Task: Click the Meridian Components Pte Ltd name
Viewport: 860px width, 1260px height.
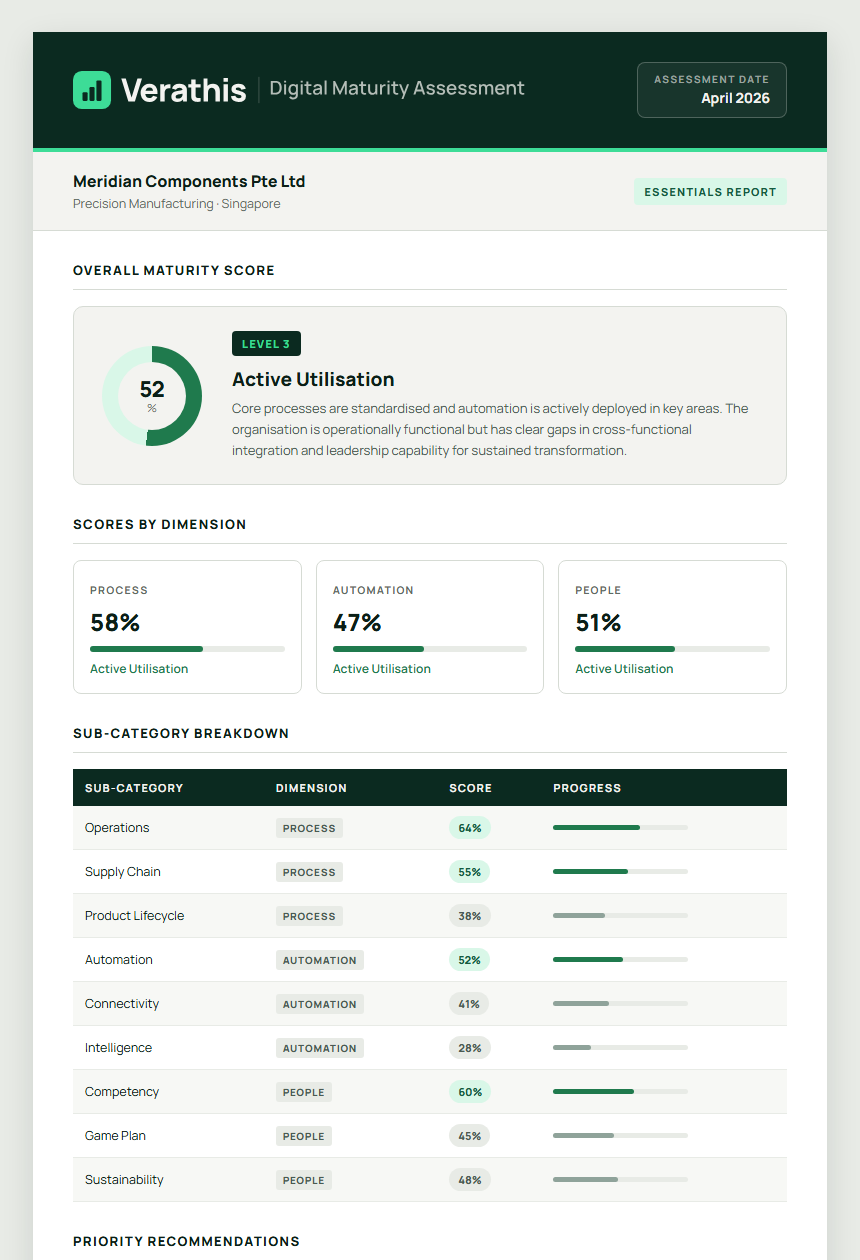Action: (x=189, y=182)
